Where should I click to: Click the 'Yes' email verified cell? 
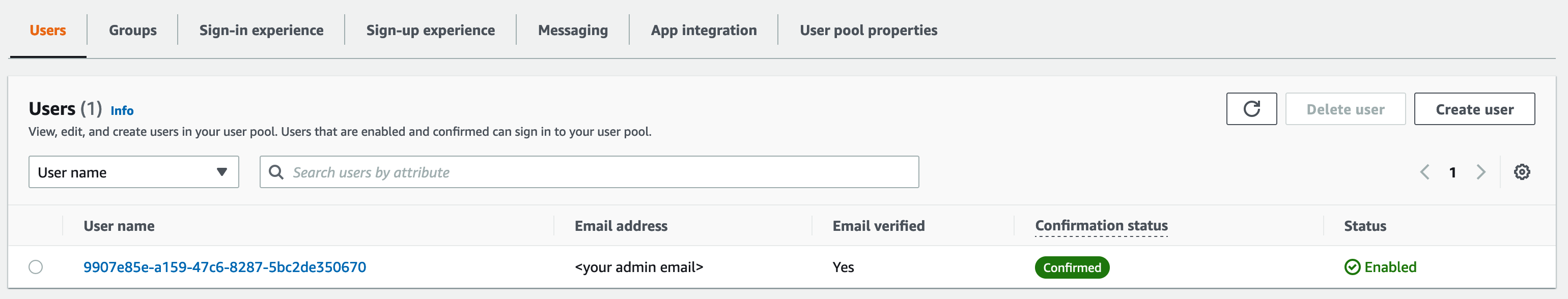(843, 267)
